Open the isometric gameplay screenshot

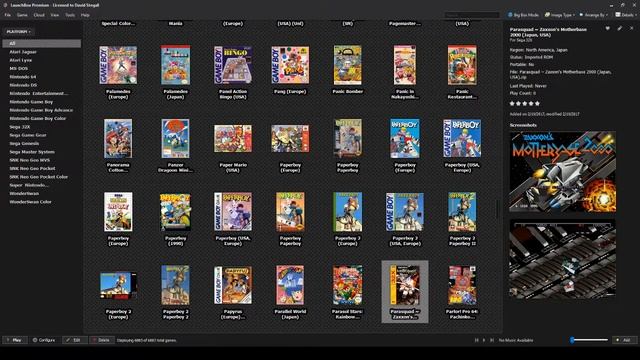[562, 259]
